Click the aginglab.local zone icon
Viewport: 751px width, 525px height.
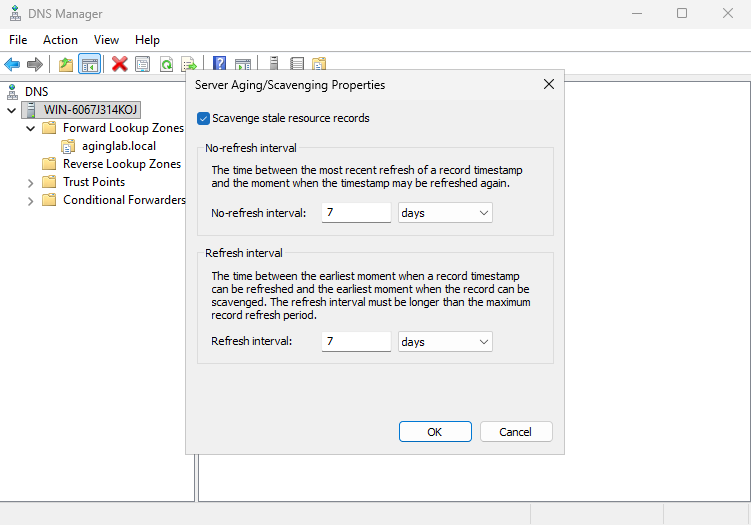click(x=68, y=146)
